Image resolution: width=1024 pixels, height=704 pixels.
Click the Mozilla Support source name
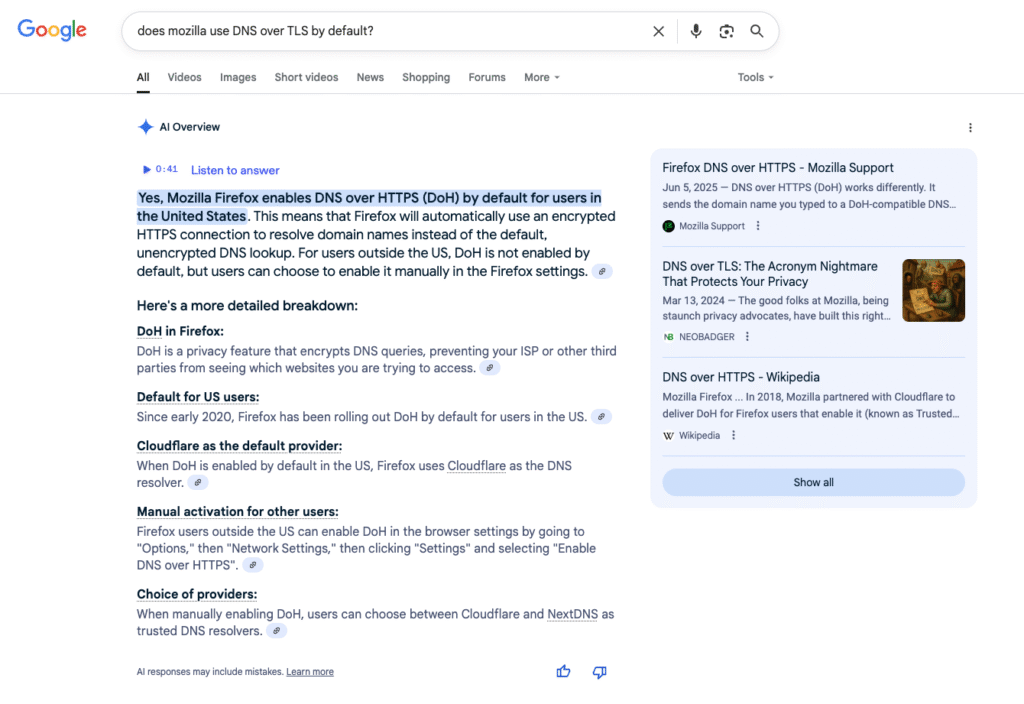[x=711, y=226]
